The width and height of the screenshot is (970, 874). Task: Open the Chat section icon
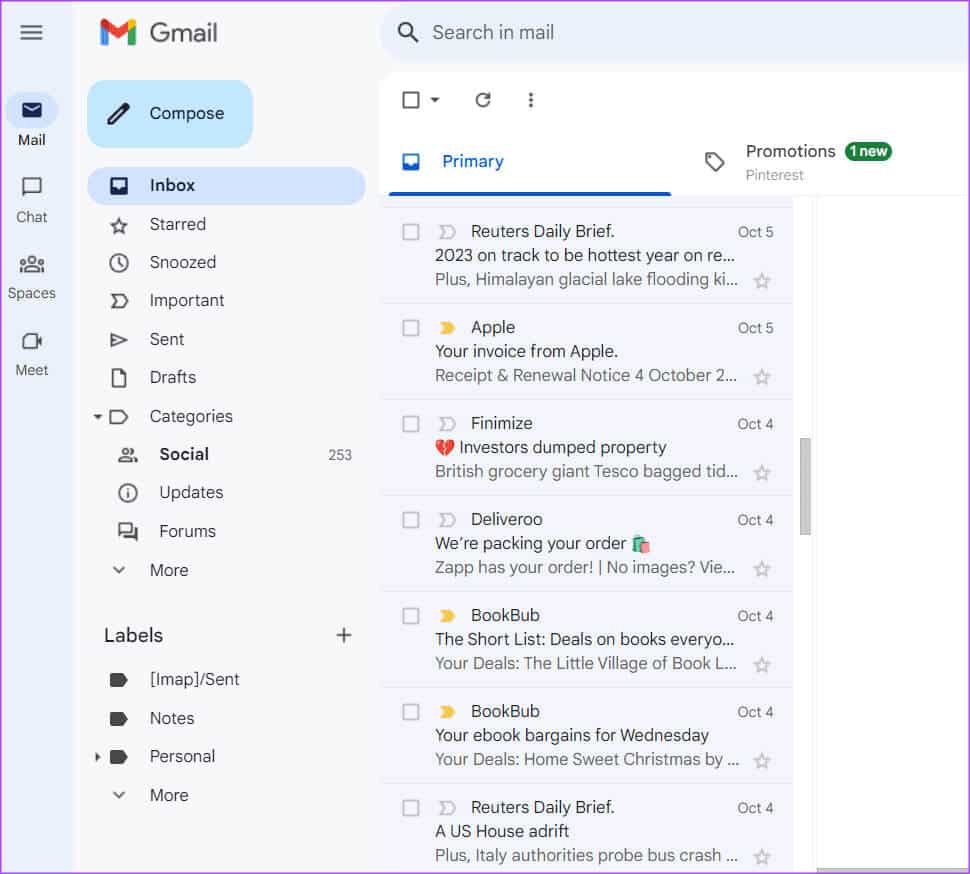[x=32, y=186]
